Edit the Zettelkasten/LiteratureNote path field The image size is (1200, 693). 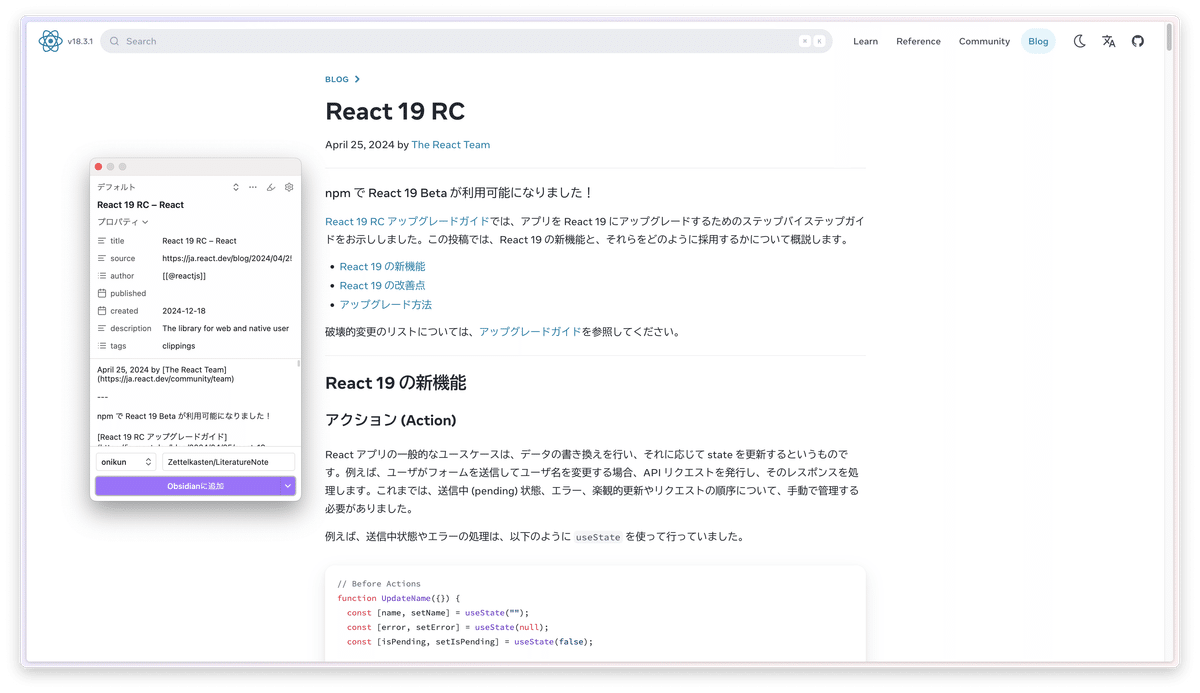[229, 462]
